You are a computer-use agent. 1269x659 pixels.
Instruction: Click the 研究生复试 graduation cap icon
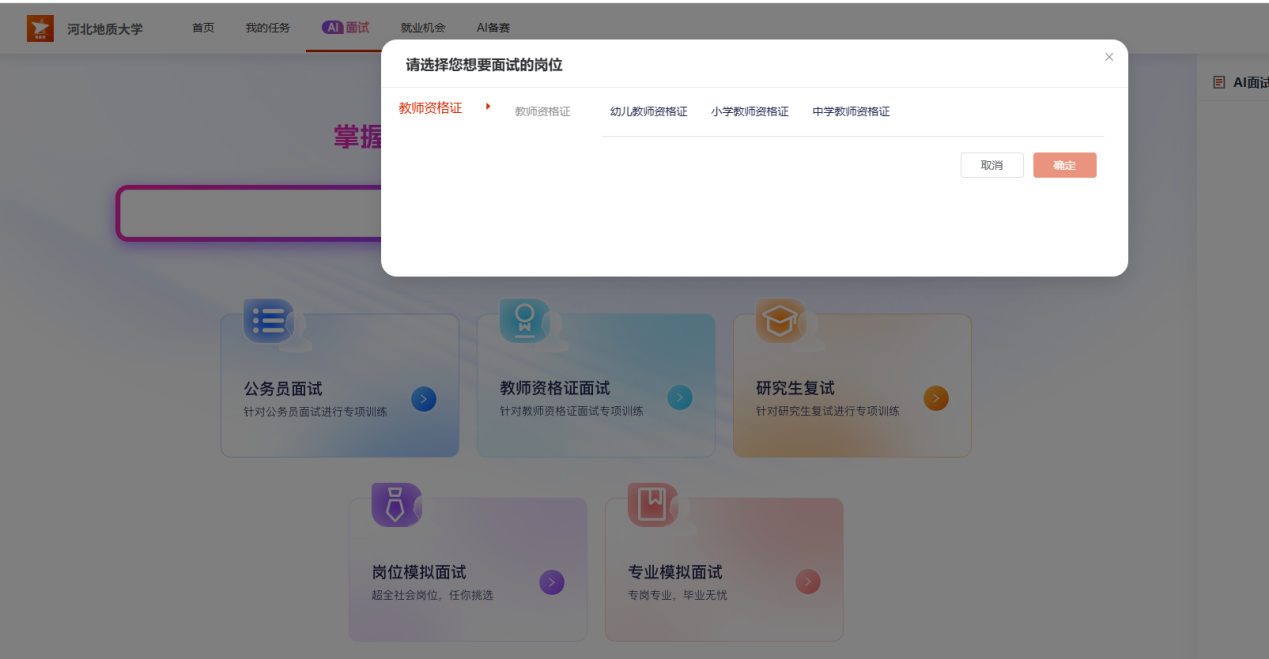(x=780, y=321)
